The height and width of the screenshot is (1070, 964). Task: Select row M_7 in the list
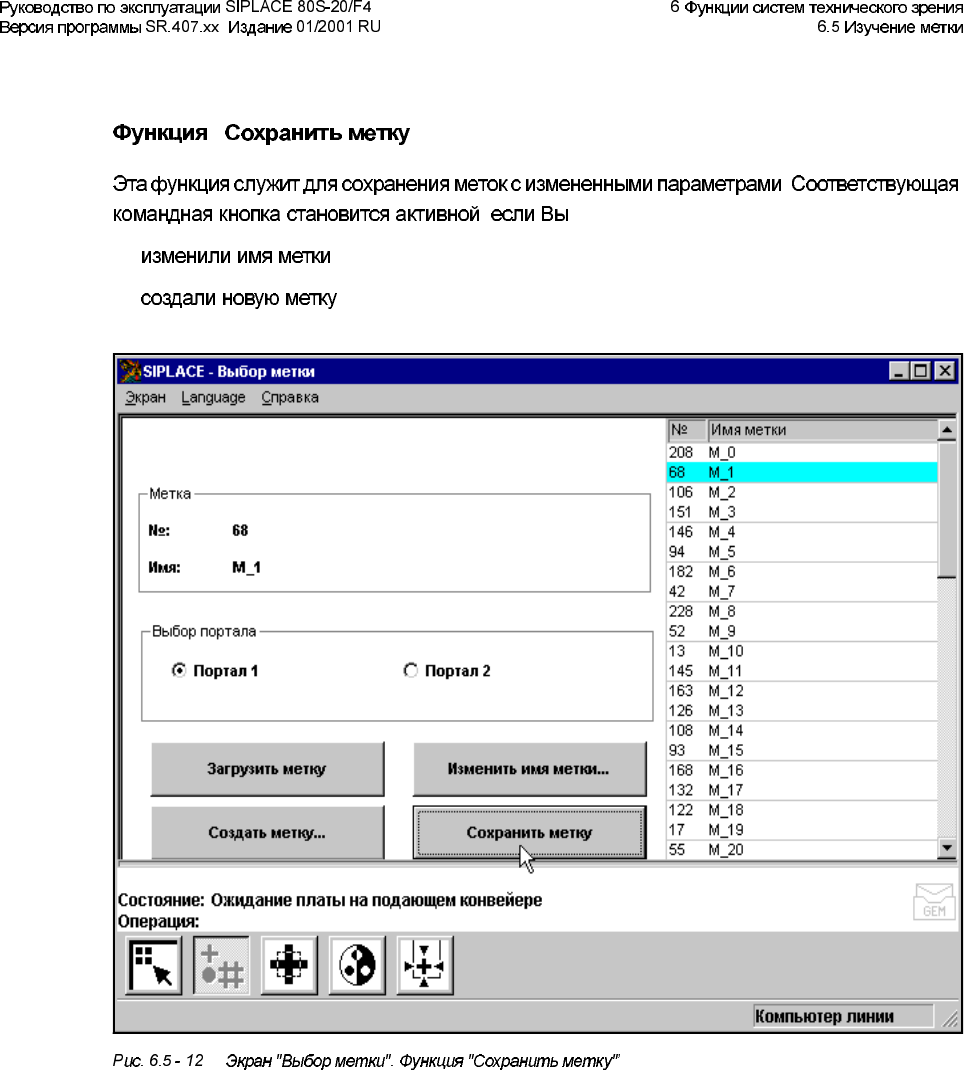(x=802, y=591)
